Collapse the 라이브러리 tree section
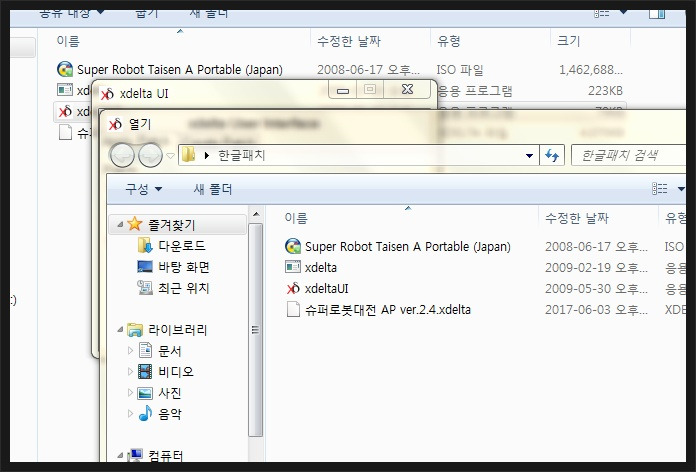 click(x=120, y=330)
